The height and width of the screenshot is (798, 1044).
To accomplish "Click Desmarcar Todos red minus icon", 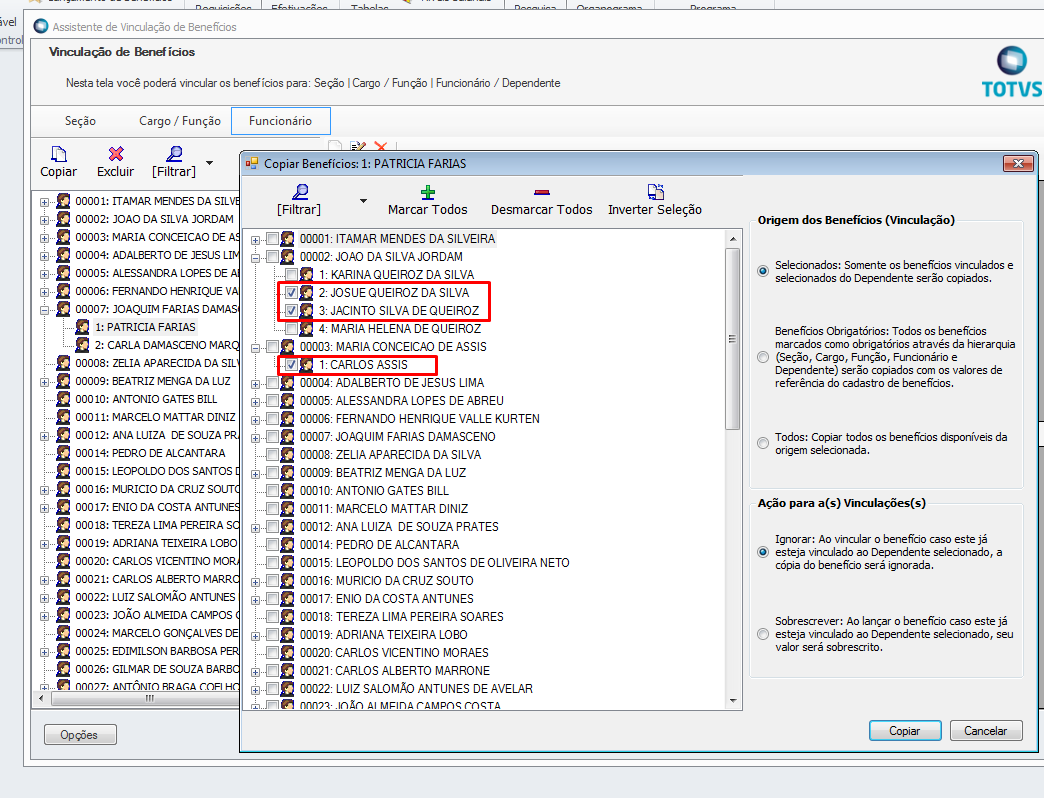I will [541, 192].
